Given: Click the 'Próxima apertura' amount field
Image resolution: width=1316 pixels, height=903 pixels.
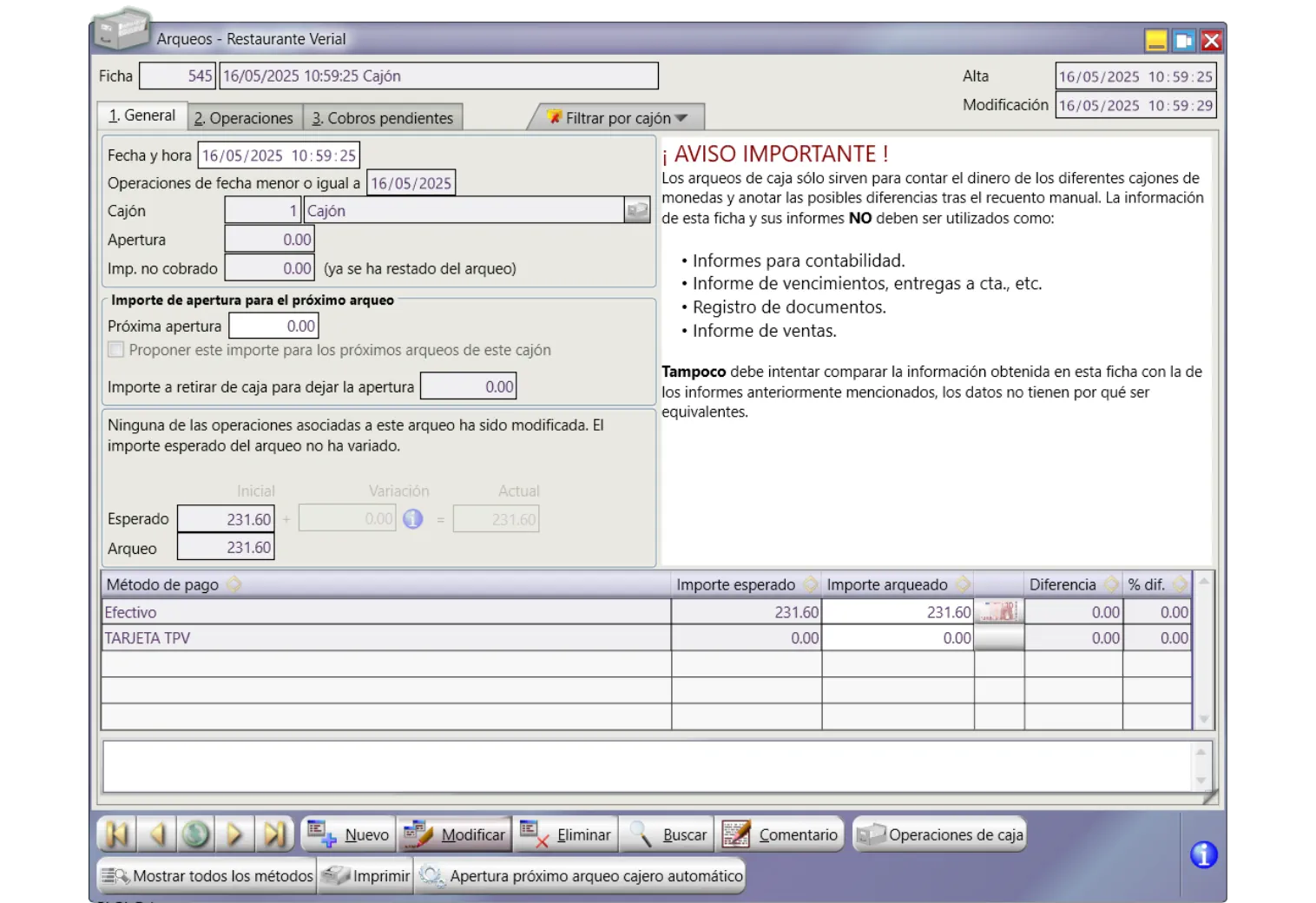Looking at the screenshot, I should tap(273, 326).
